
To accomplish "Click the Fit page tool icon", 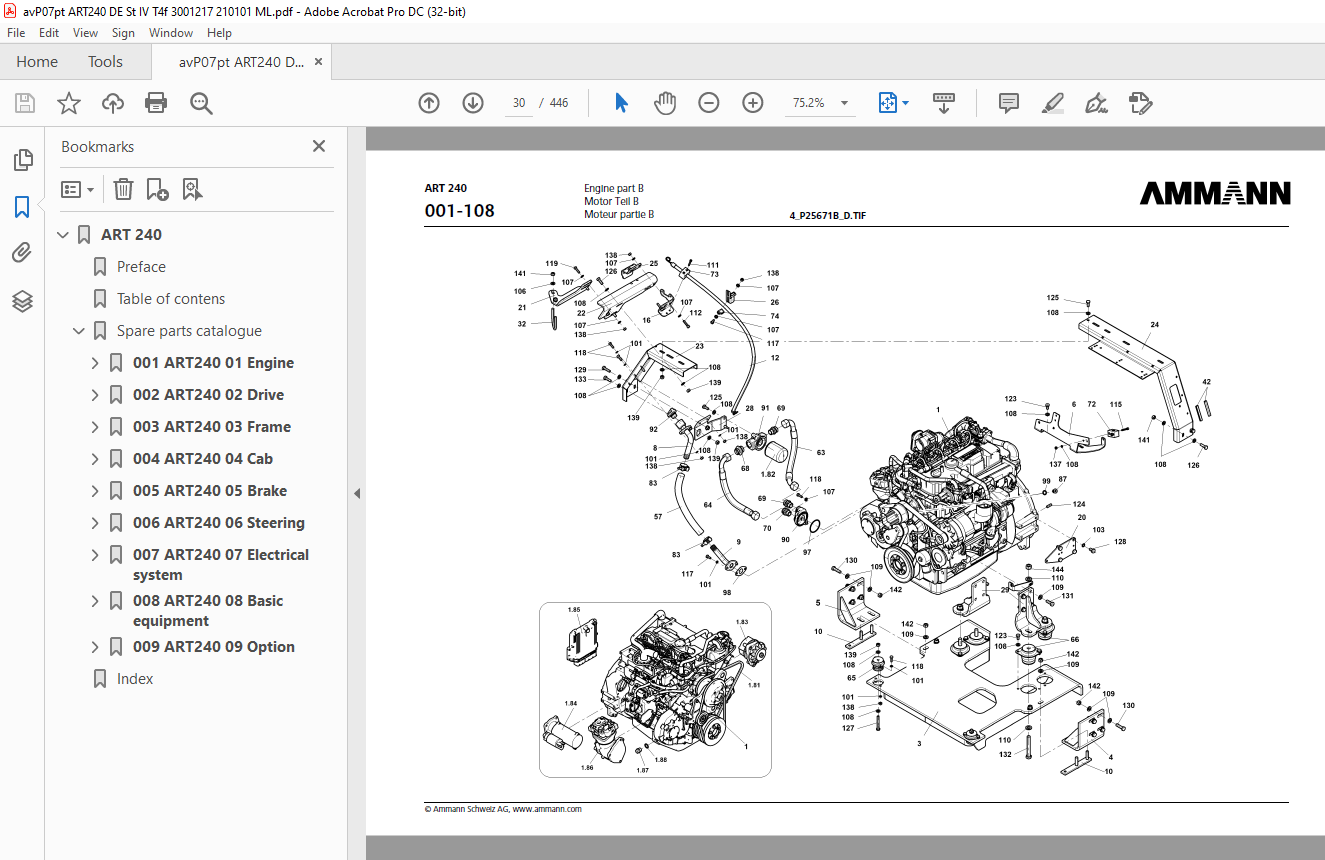I will pos(888,103).
